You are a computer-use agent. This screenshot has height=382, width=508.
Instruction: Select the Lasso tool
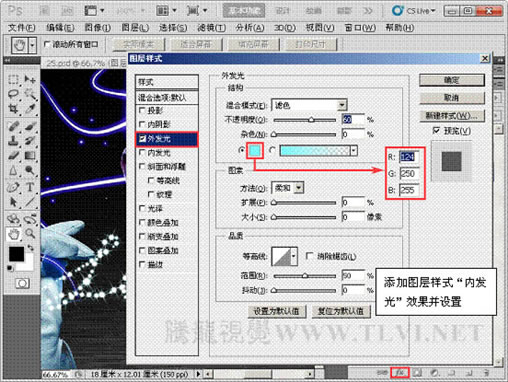(x=13, y=94)
